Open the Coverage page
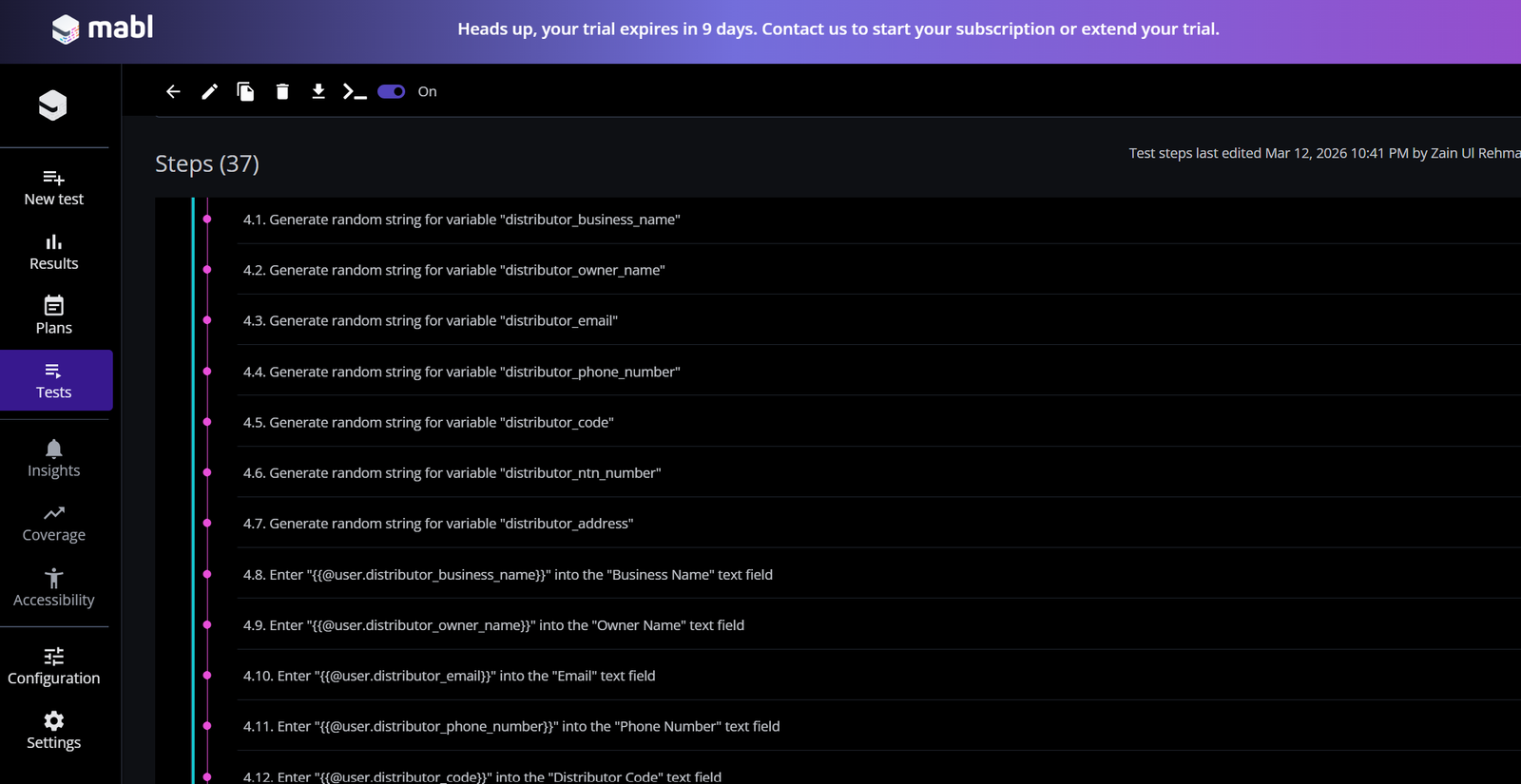Screen dimensions: 1521x784 (x=54, y=524)
